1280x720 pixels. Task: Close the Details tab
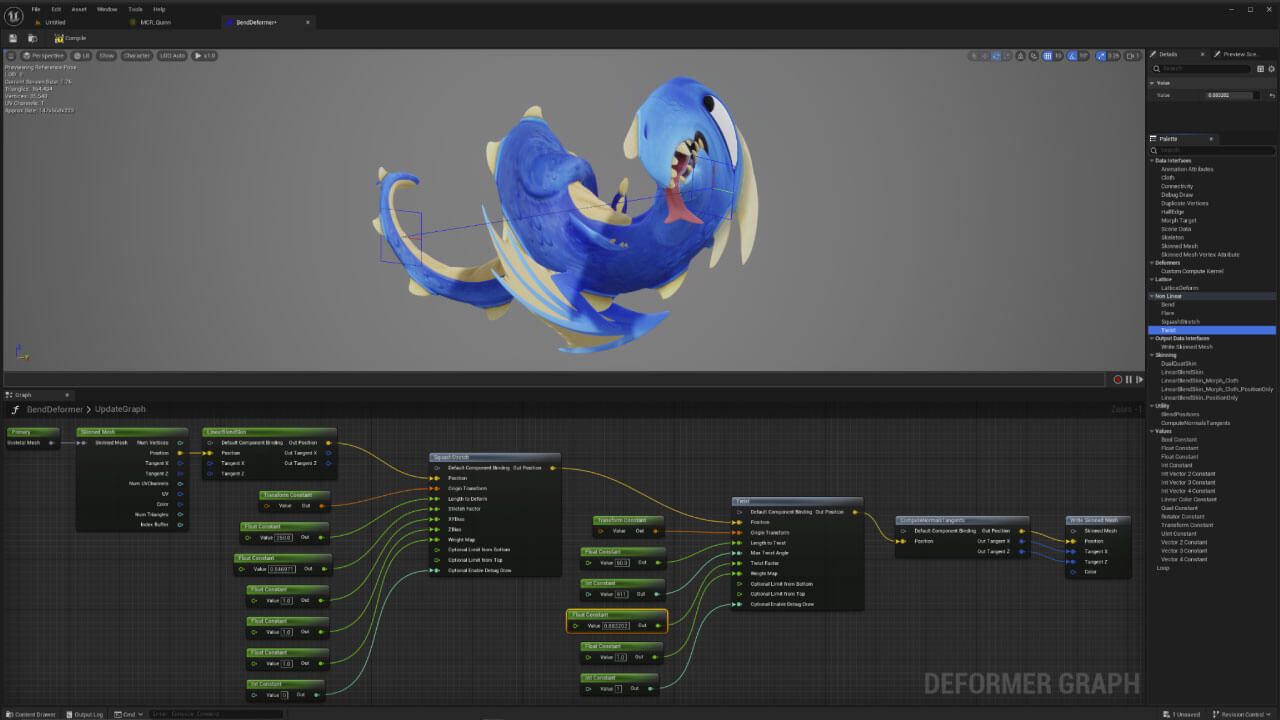tap(1204, 54)
